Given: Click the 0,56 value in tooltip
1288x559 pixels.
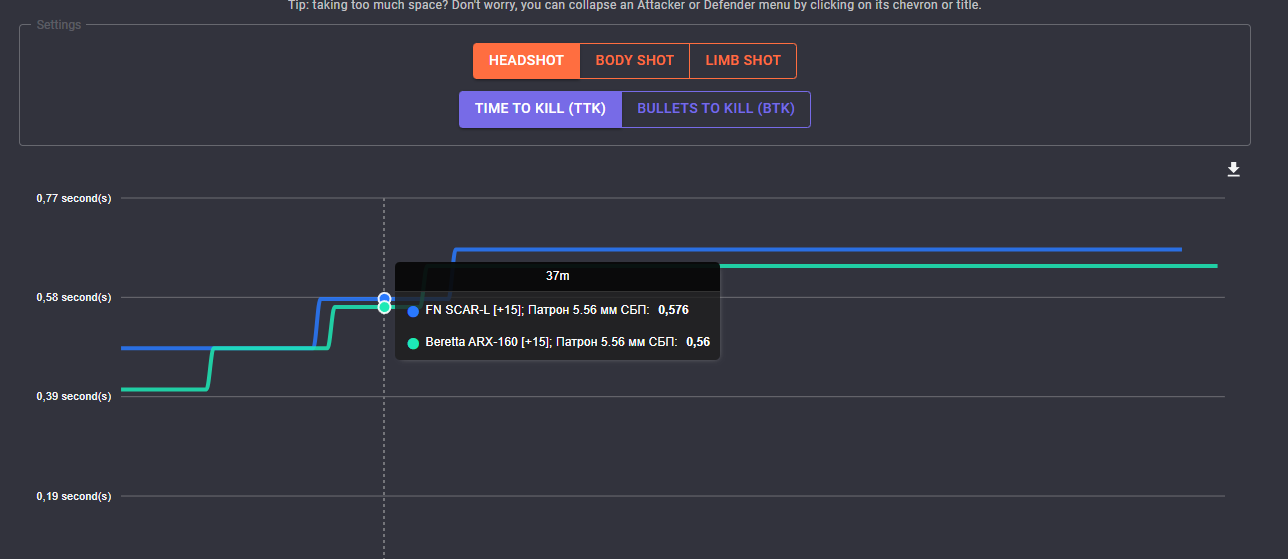Looking at the screenshot, I should point(698,342).
